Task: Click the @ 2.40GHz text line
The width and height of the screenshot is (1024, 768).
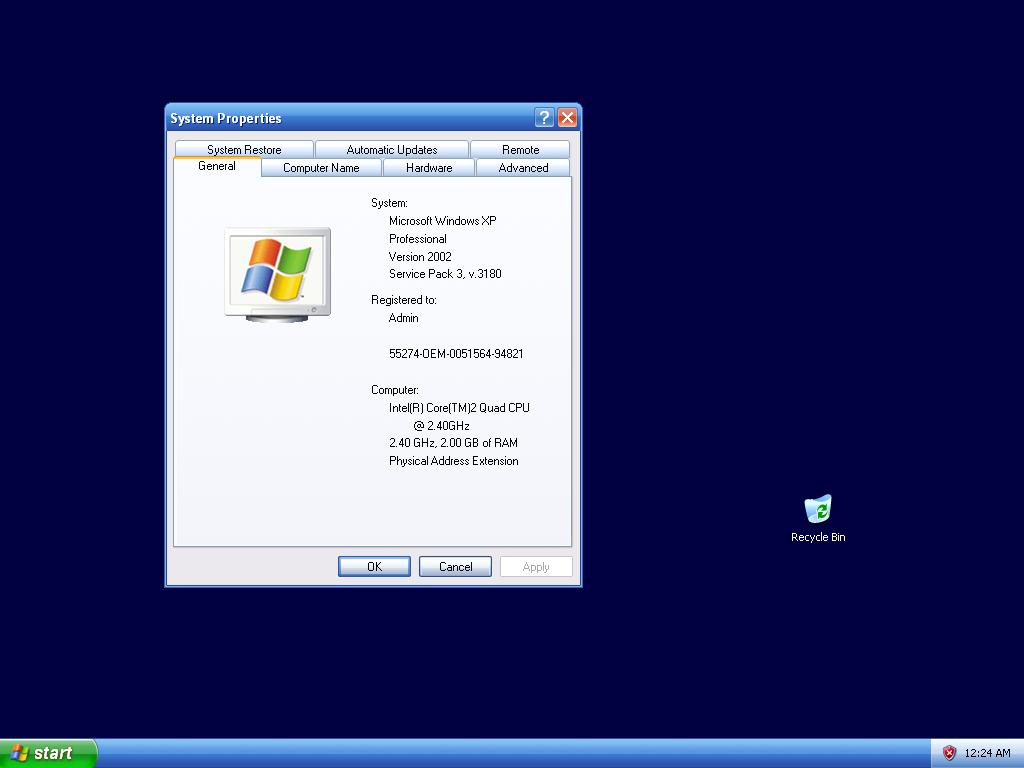Action: click(x=441, y=426)
